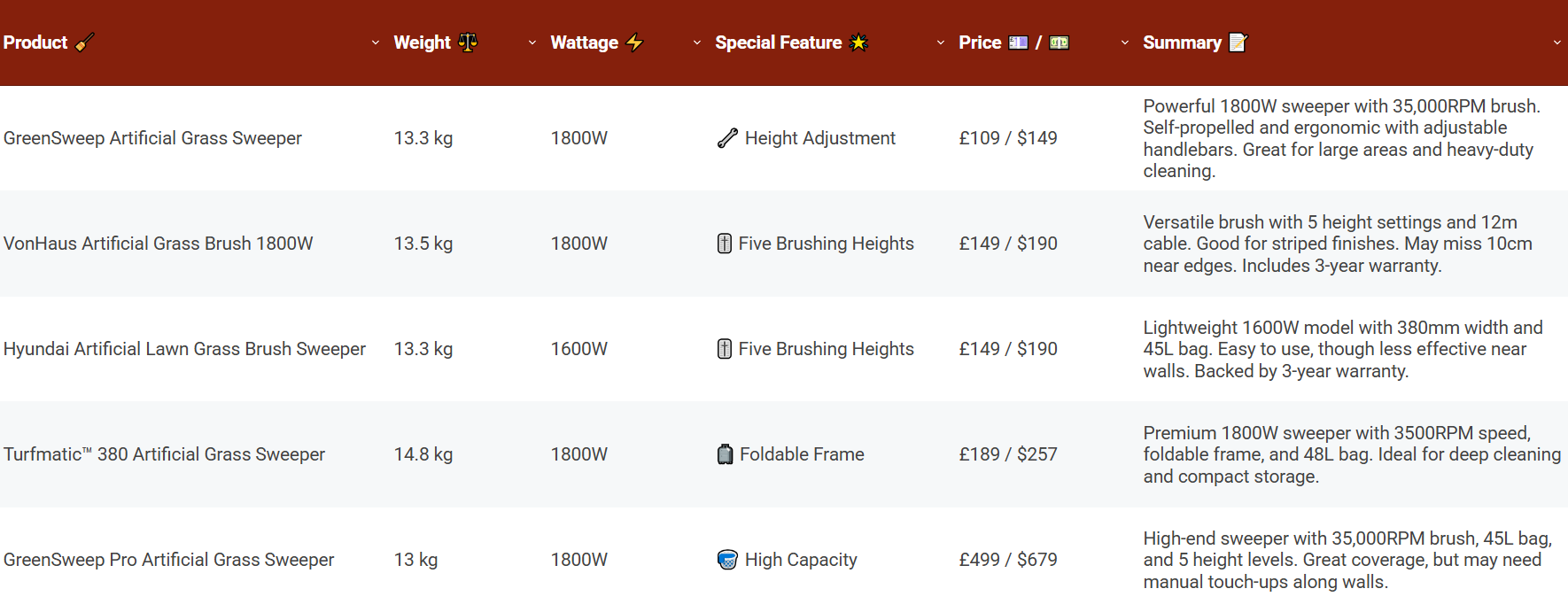Open the Summary column dropdown chevron

coord(1557,43)
